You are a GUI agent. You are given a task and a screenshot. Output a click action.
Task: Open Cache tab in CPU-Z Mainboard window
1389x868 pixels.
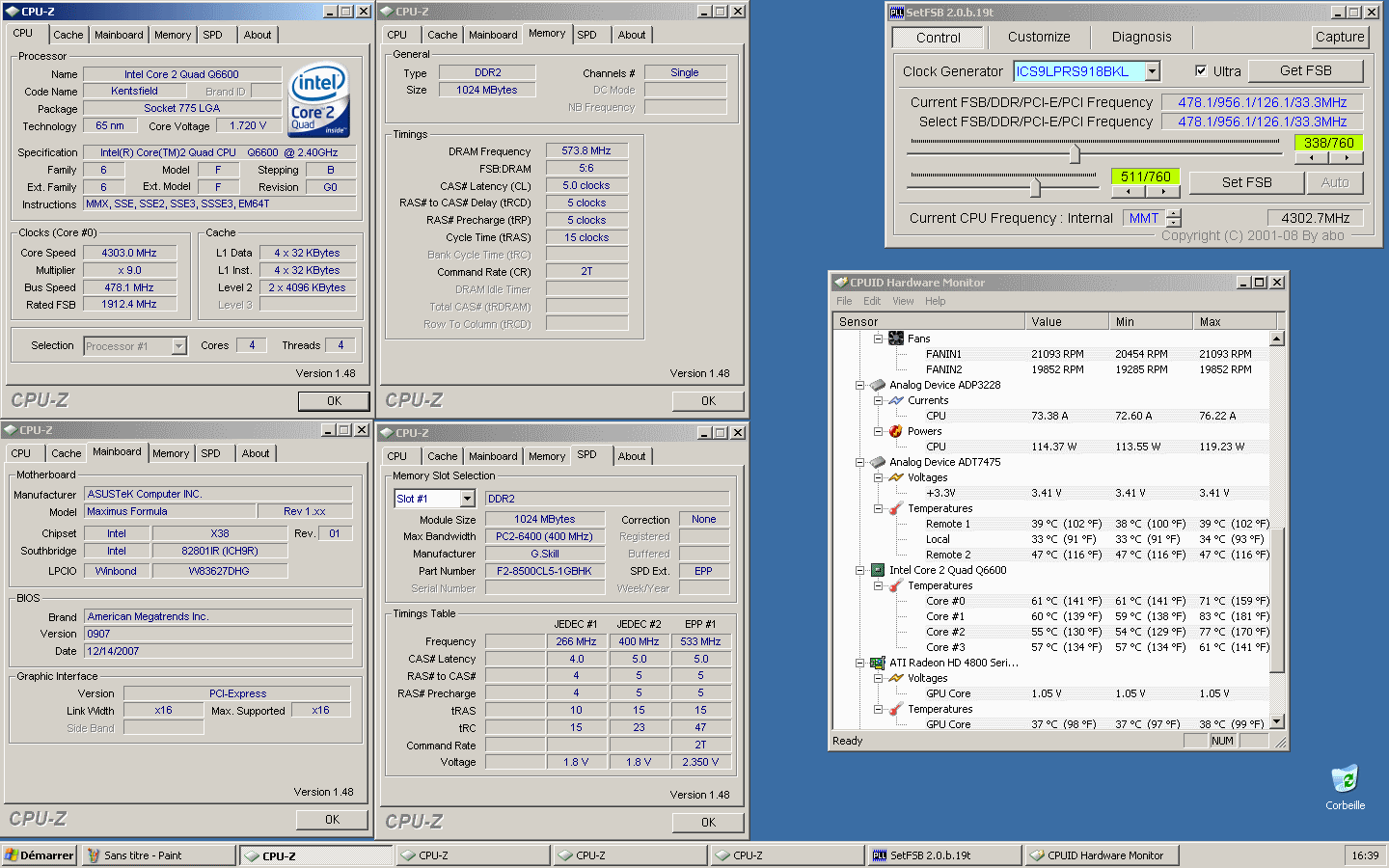[66, 453]
